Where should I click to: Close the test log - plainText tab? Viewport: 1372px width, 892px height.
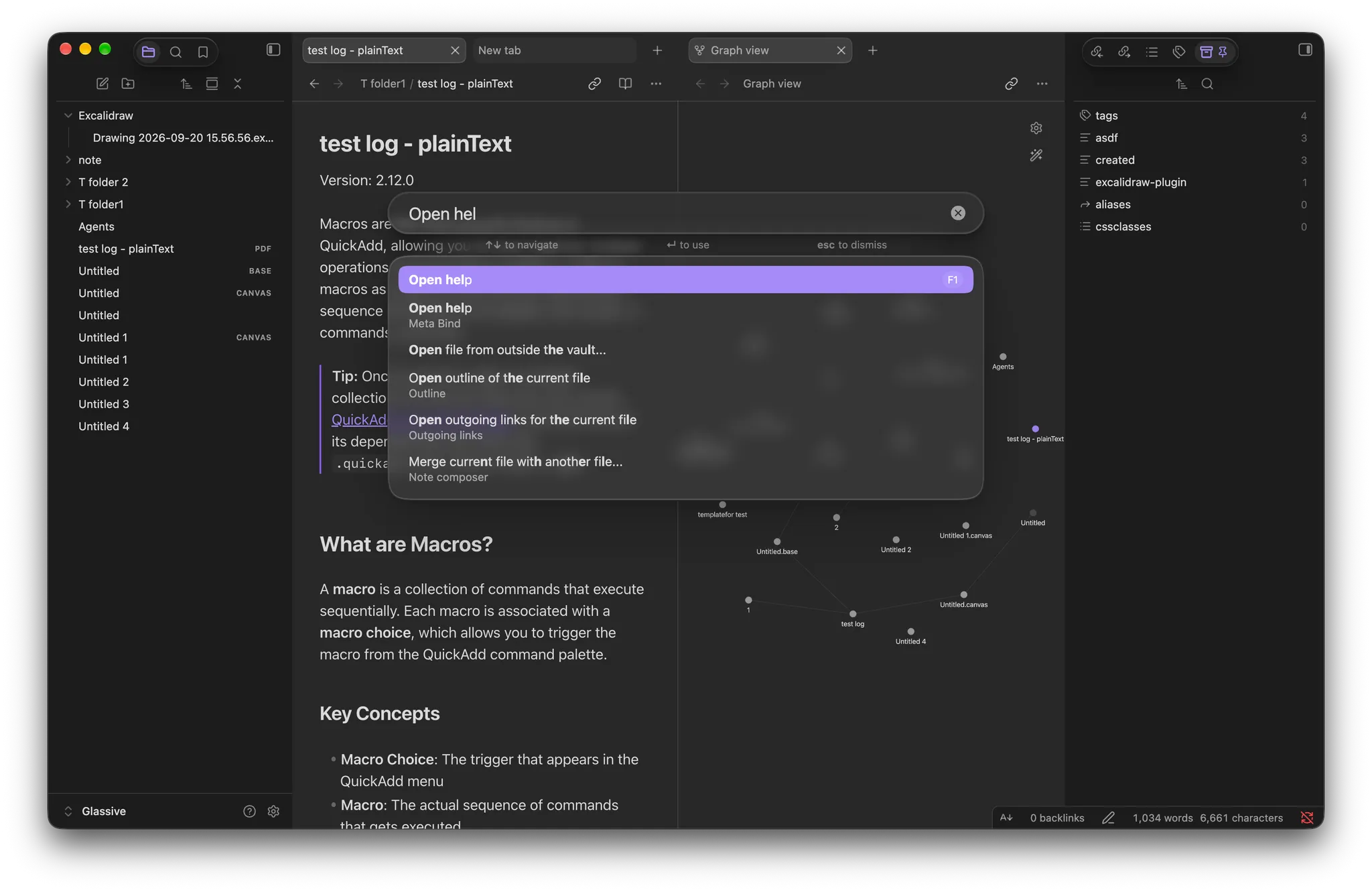(455, 51)
